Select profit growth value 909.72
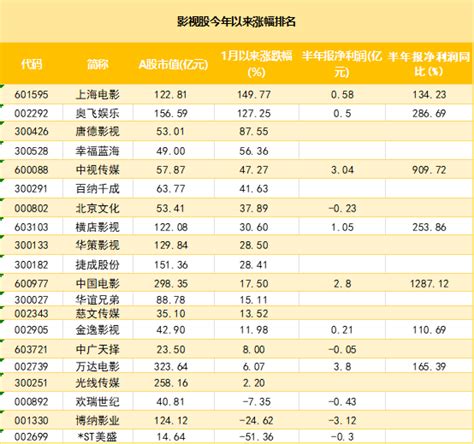 pos(429,170)
